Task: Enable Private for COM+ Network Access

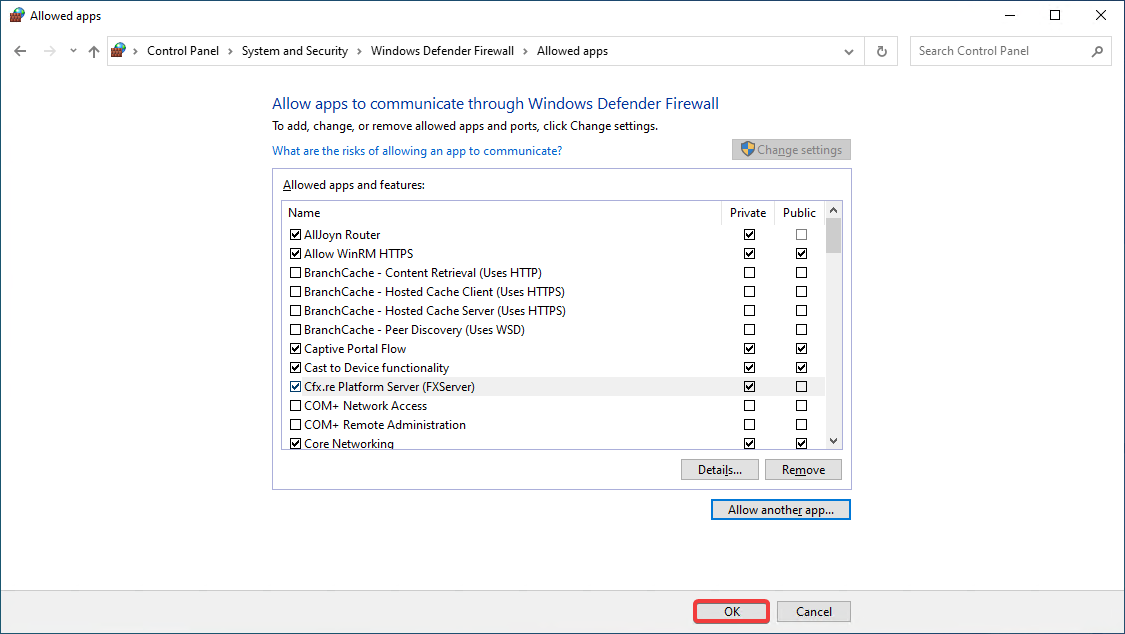Action: [749, 406]
